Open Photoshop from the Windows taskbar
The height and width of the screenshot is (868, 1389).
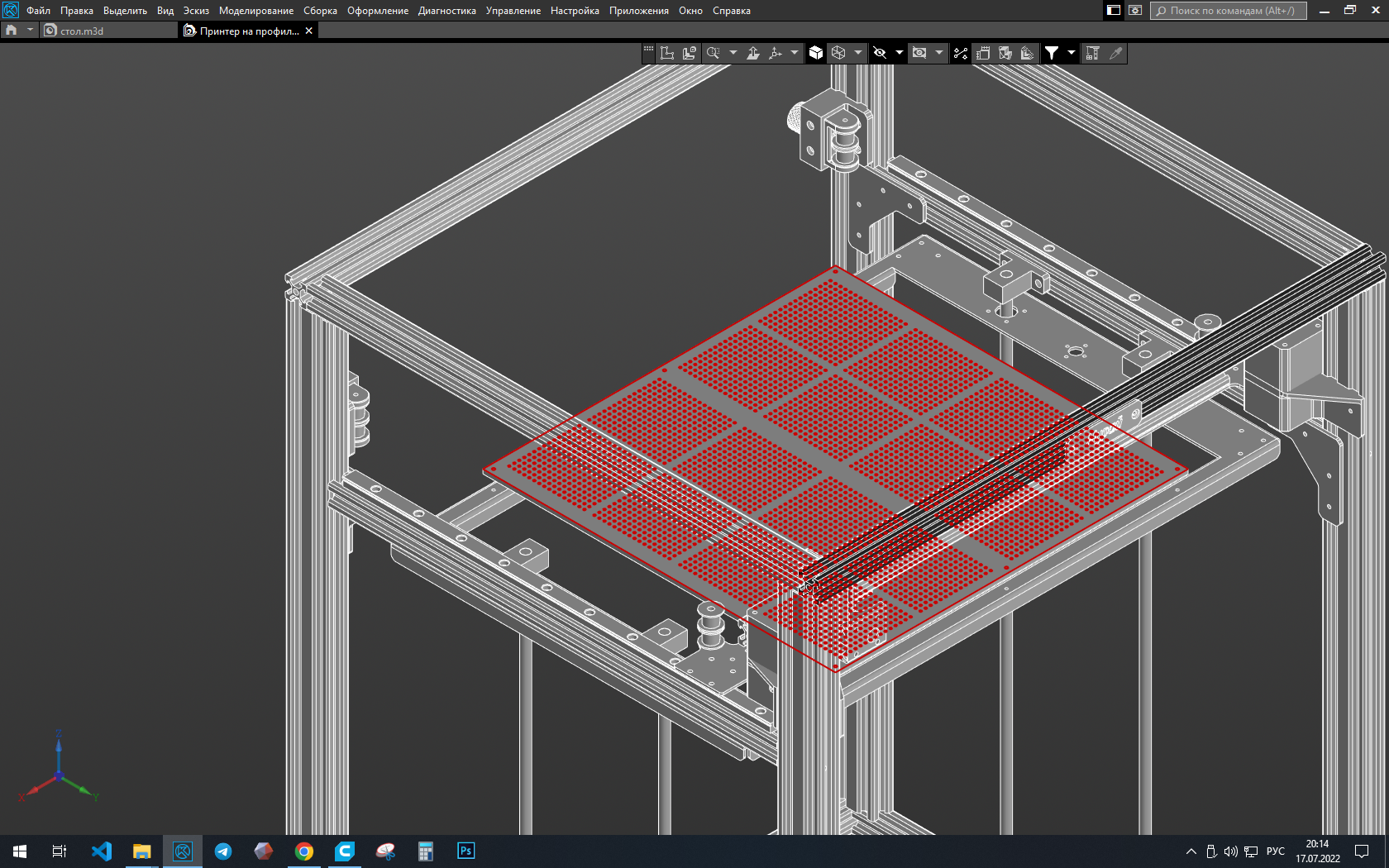(x=465, y=851)
